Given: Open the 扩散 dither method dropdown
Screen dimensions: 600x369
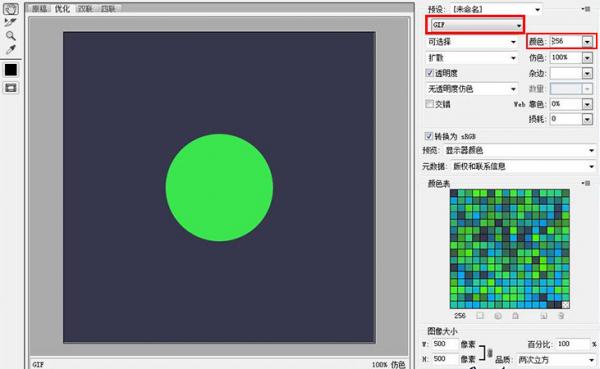Looking at the screenshot, I should point(471,58).
